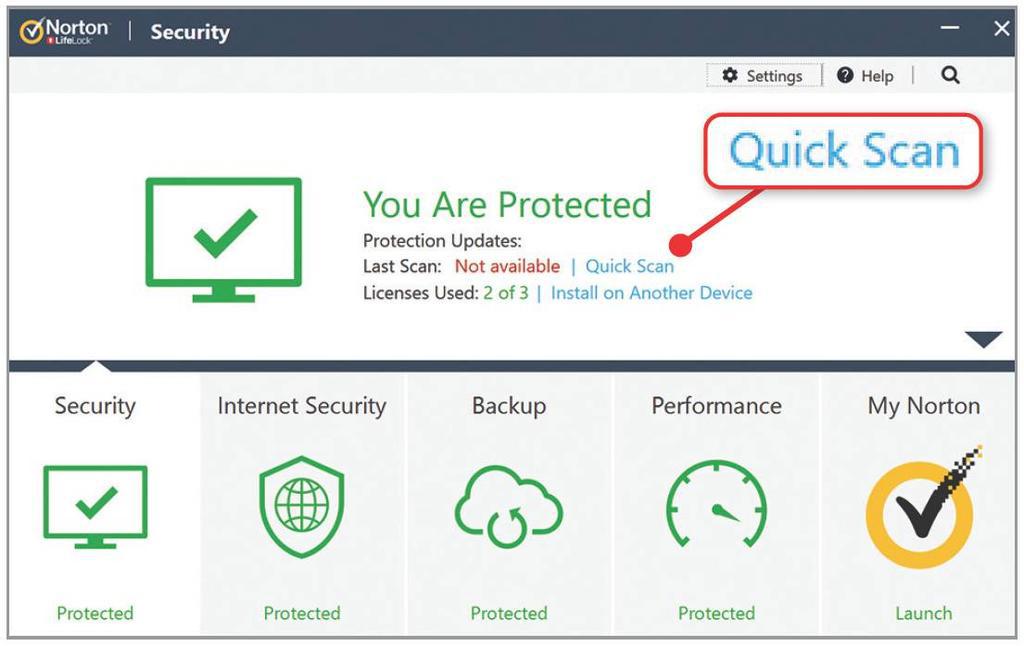The image size is (1024, 646).
Task: Click the Internet Security globe shield icon
Action: click(x=301, y=506)
